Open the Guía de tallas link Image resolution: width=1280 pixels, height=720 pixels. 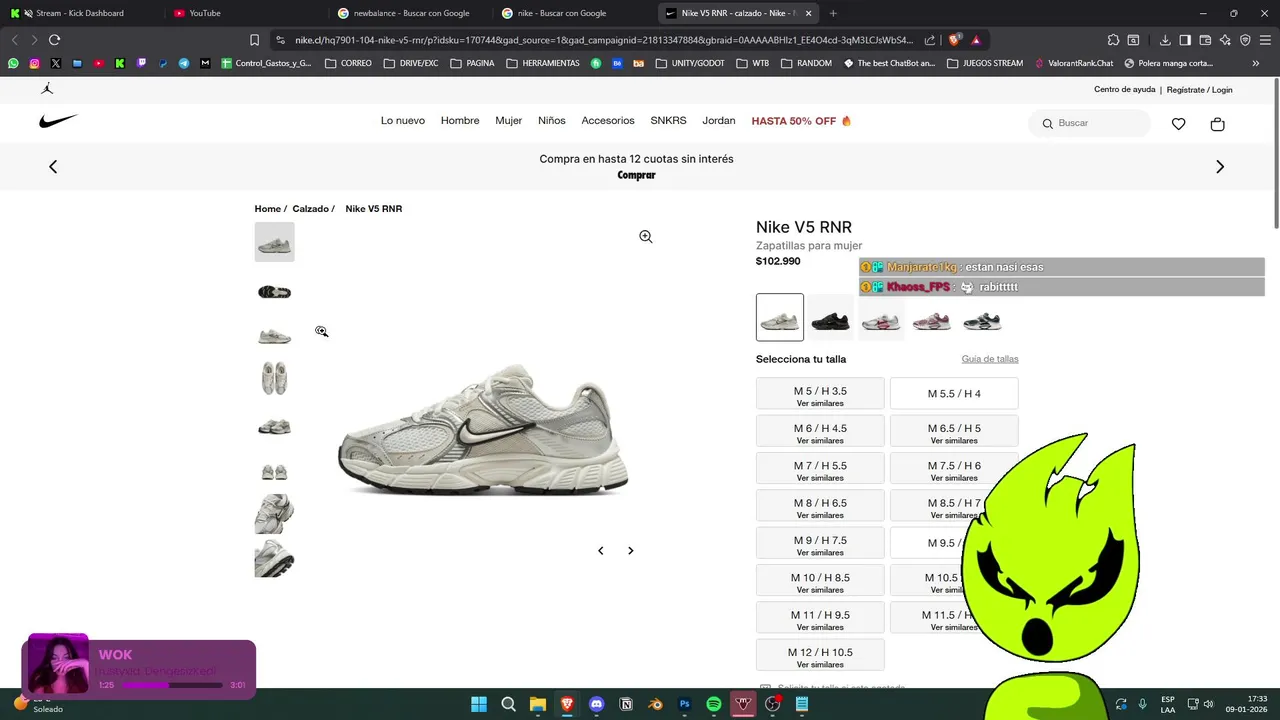pyautogui.click(x=990, y=359)
